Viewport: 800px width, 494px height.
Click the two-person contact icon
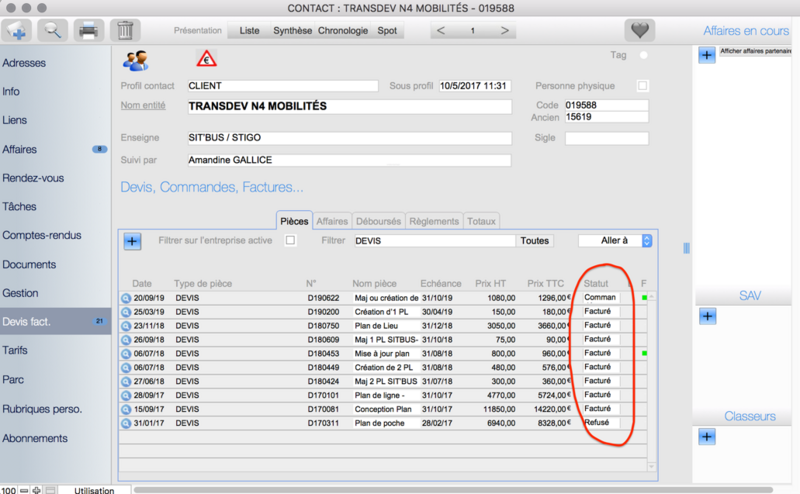coord(135,60)
